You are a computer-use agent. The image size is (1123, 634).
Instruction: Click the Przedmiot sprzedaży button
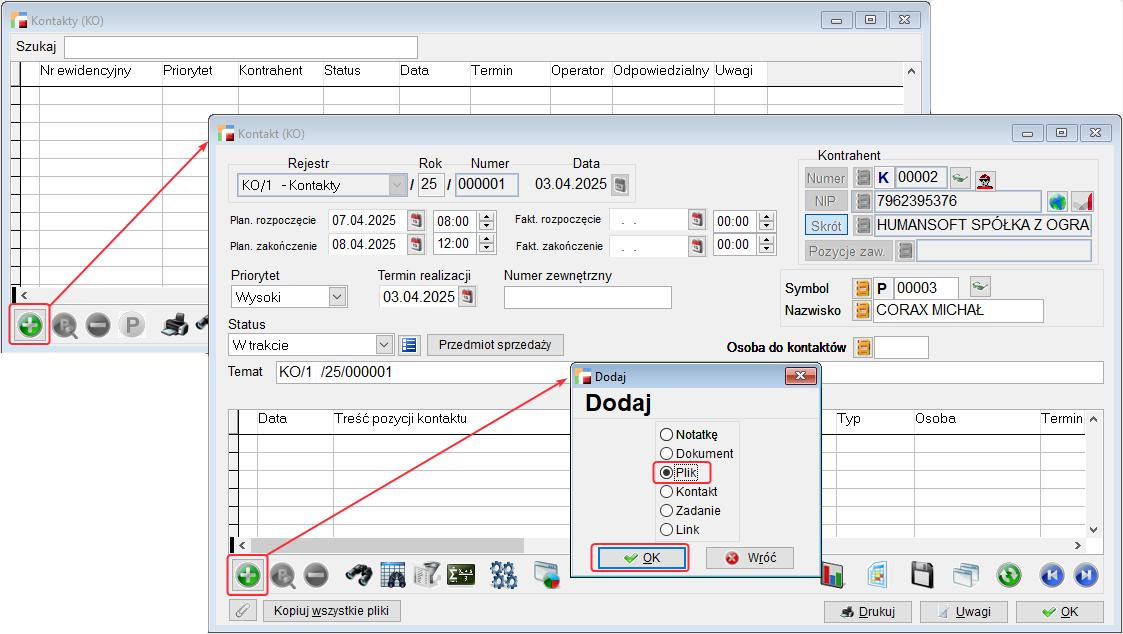point(495,345)
